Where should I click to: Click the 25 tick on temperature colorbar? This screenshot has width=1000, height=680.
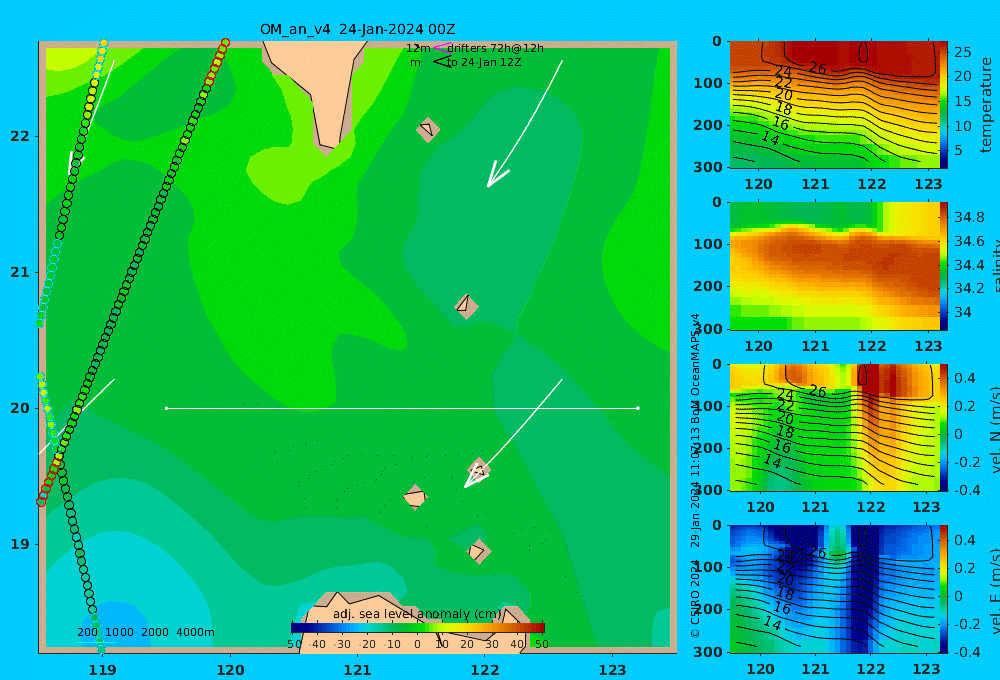tap(962, 52)
